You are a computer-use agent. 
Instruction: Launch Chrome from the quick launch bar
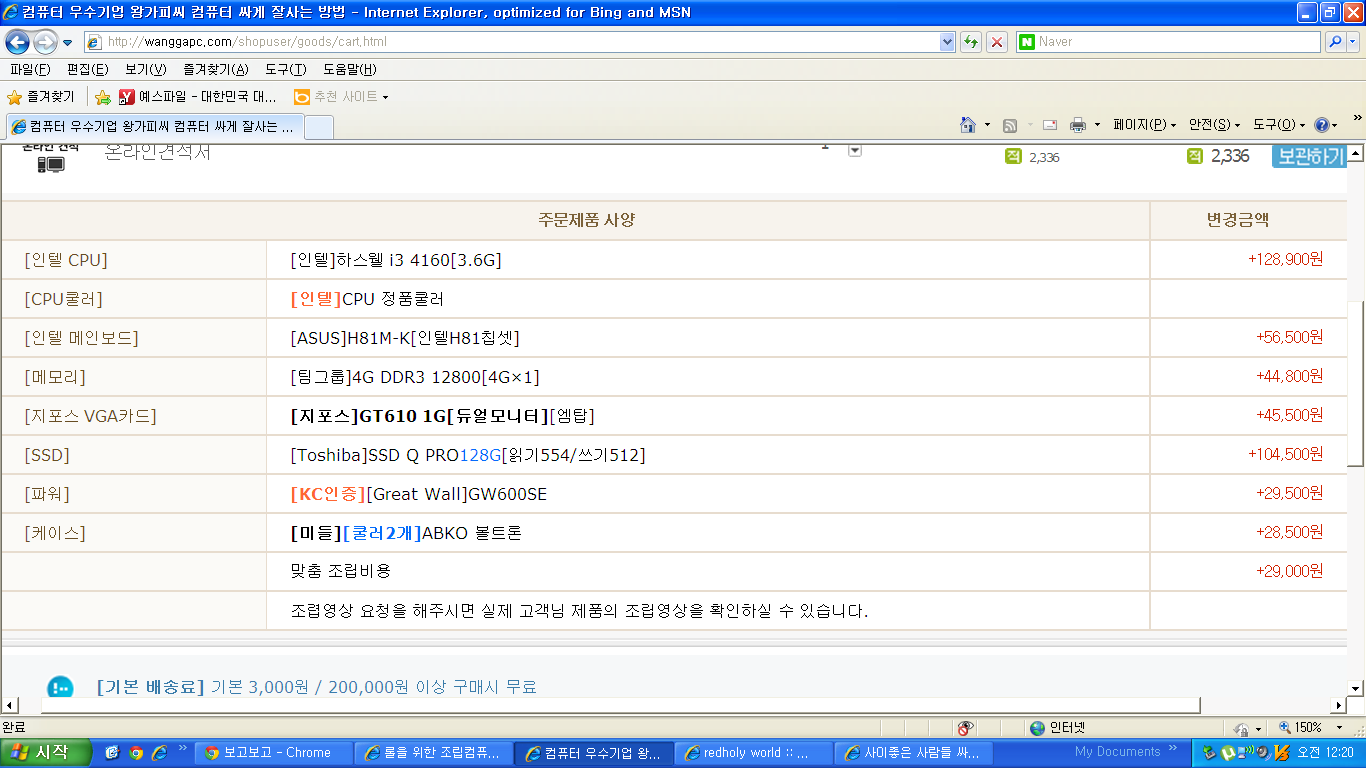(x=135, y=753)
